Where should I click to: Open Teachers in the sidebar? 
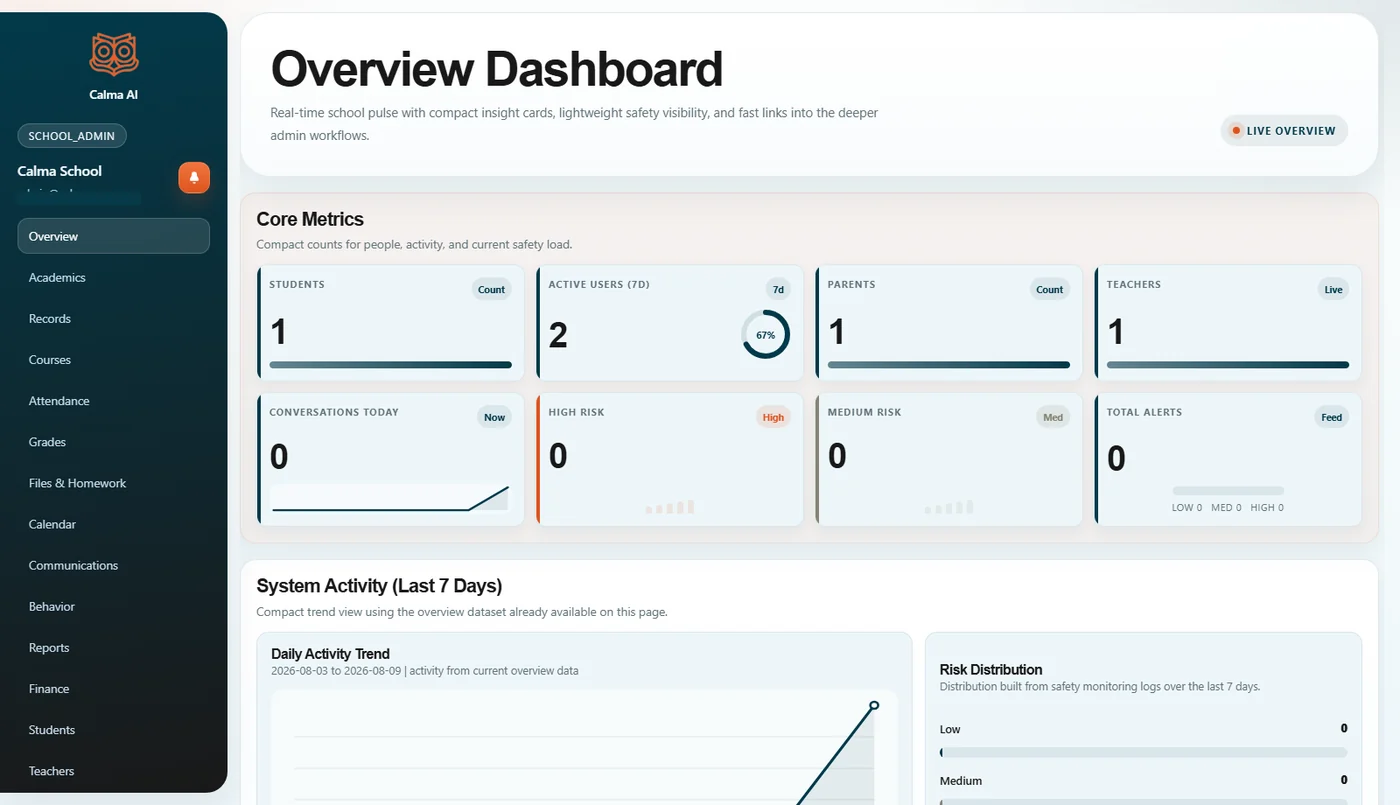coord(113,771)
